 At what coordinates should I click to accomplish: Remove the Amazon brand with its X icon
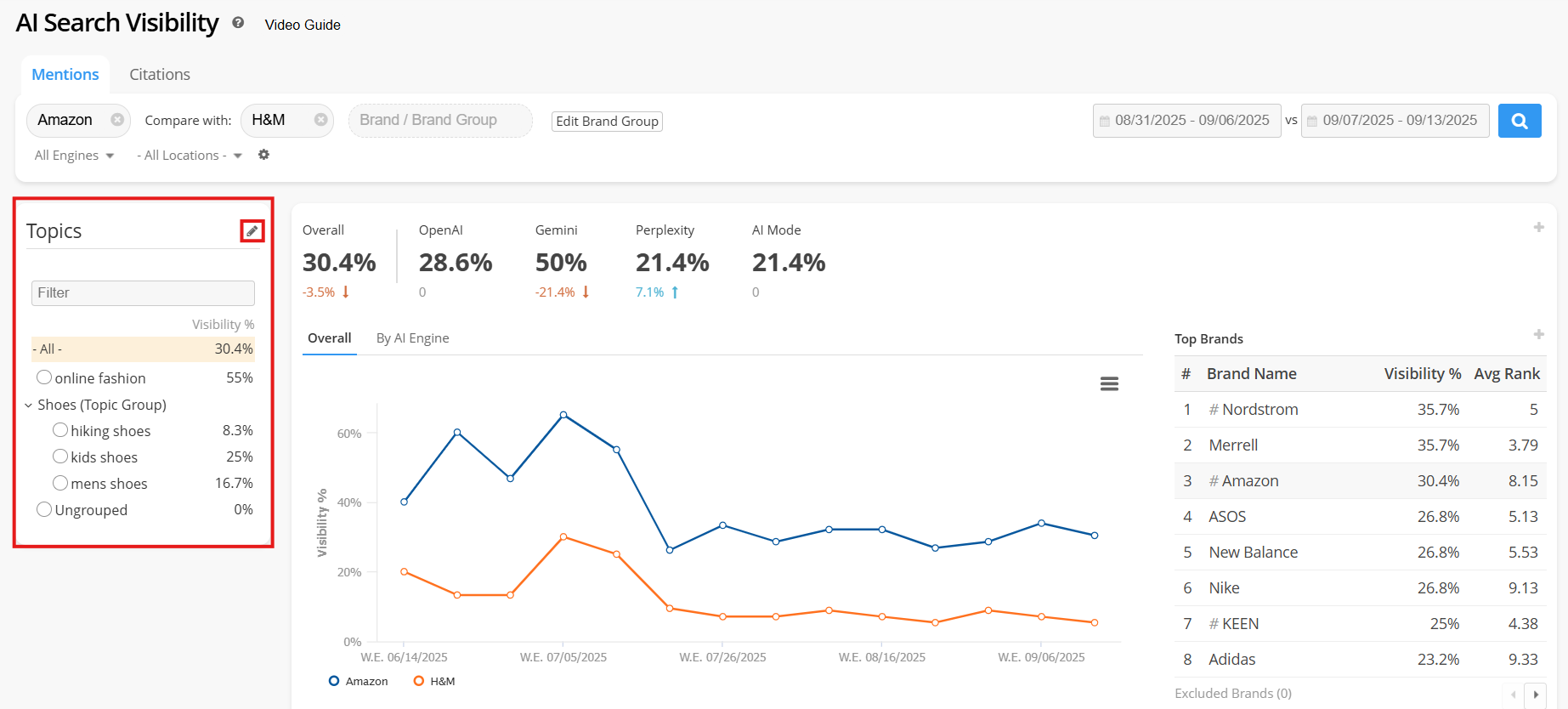point(117,120)
